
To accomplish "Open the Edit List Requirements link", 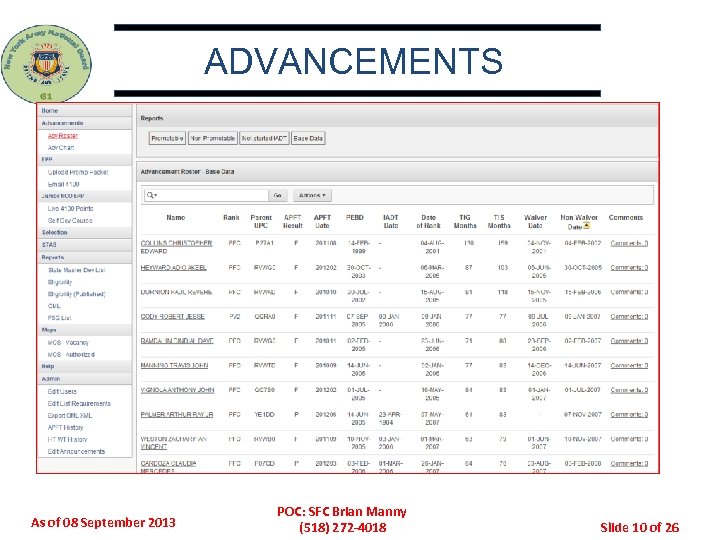I will tap(79, 404).
